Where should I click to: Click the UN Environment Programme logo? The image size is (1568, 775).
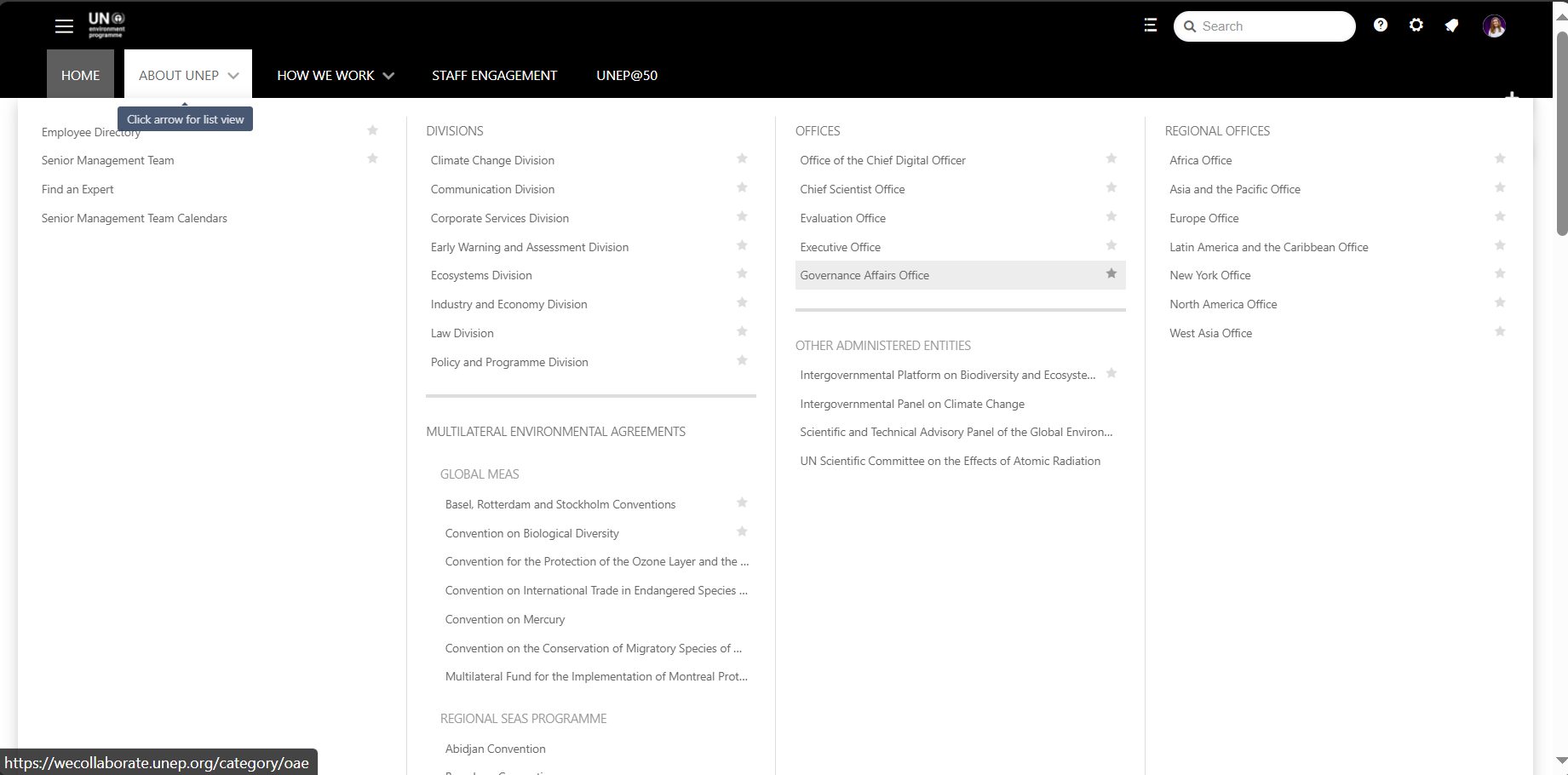[106, 25]
